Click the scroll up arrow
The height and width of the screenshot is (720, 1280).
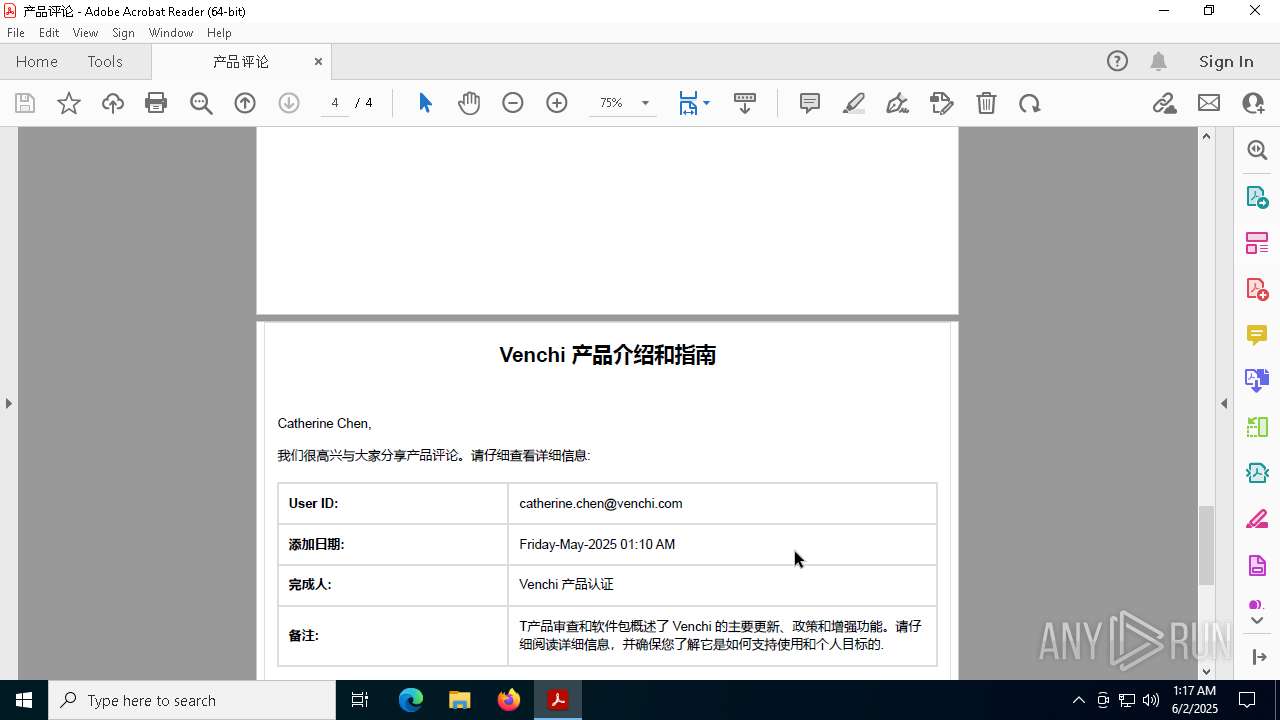point(1206,136)
